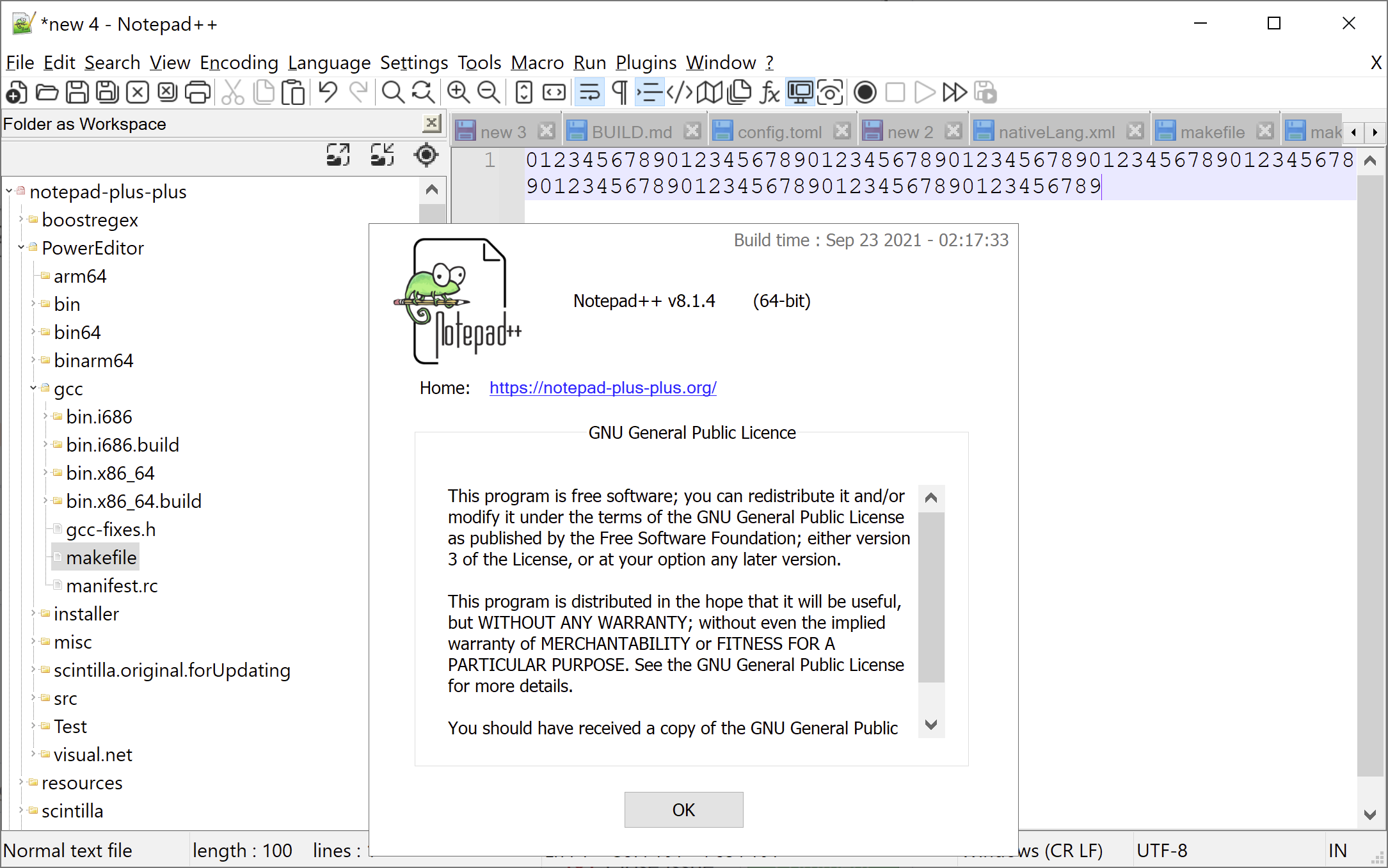
Task: Open the Encoding menu
Action: click(239, 62)
